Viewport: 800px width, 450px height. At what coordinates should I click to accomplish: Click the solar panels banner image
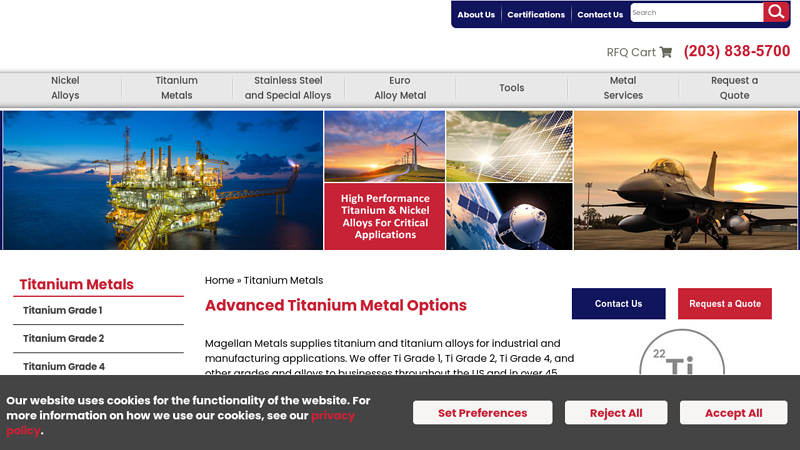click(509, 146)
